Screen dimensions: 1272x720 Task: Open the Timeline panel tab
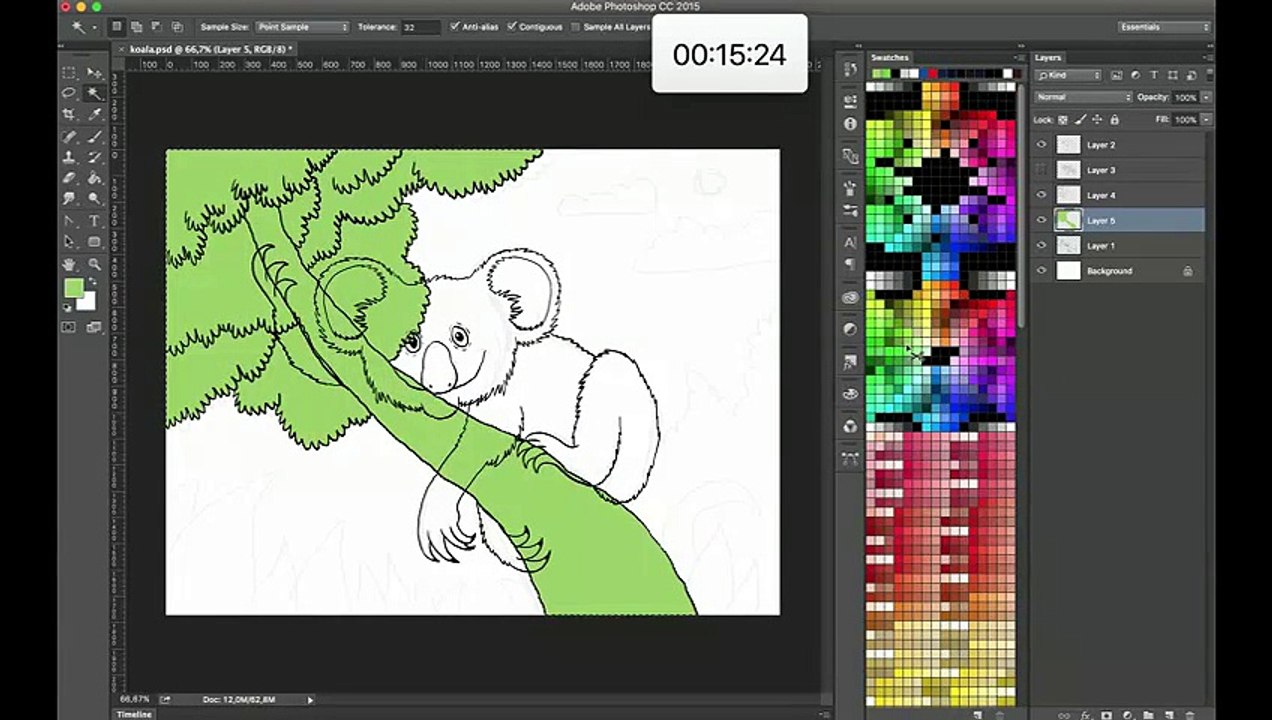pyautogui.click(x=134, y=714)
